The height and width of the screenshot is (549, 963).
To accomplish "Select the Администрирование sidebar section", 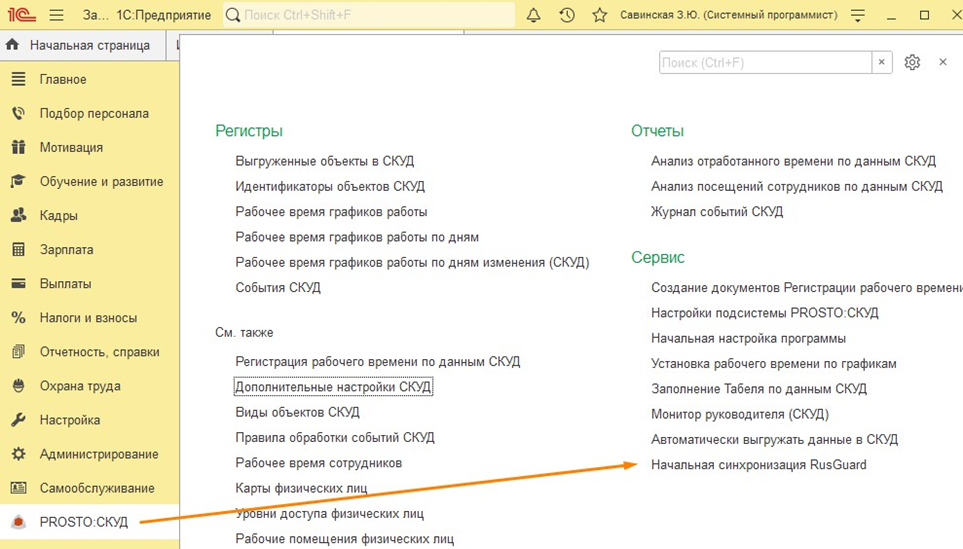I will click(98, 454).
